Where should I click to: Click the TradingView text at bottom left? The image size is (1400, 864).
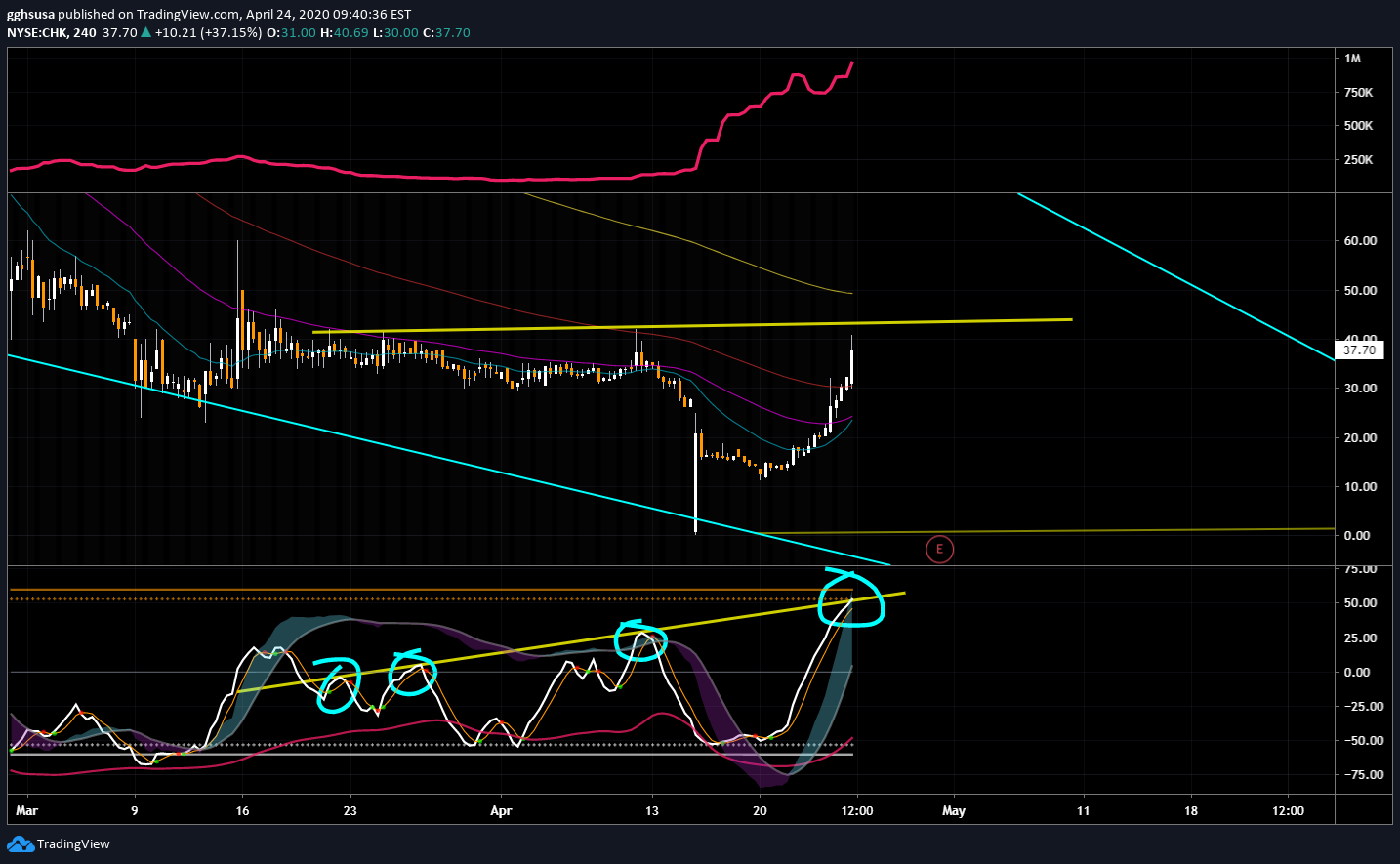(73, 844)
